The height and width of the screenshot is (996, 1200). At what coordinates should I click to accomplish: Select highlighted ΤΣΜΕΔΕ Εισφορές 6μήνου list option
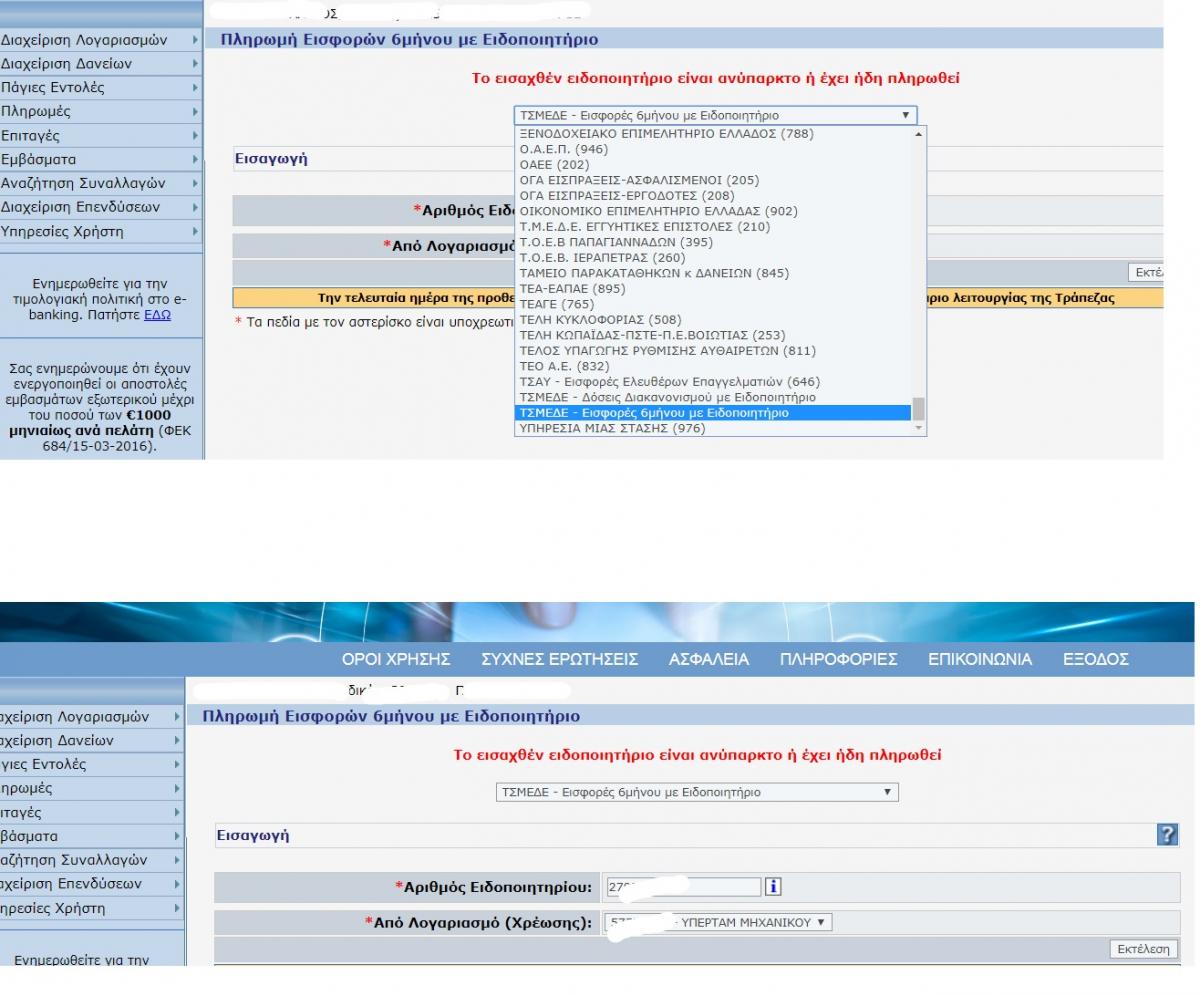click(713, 413)
